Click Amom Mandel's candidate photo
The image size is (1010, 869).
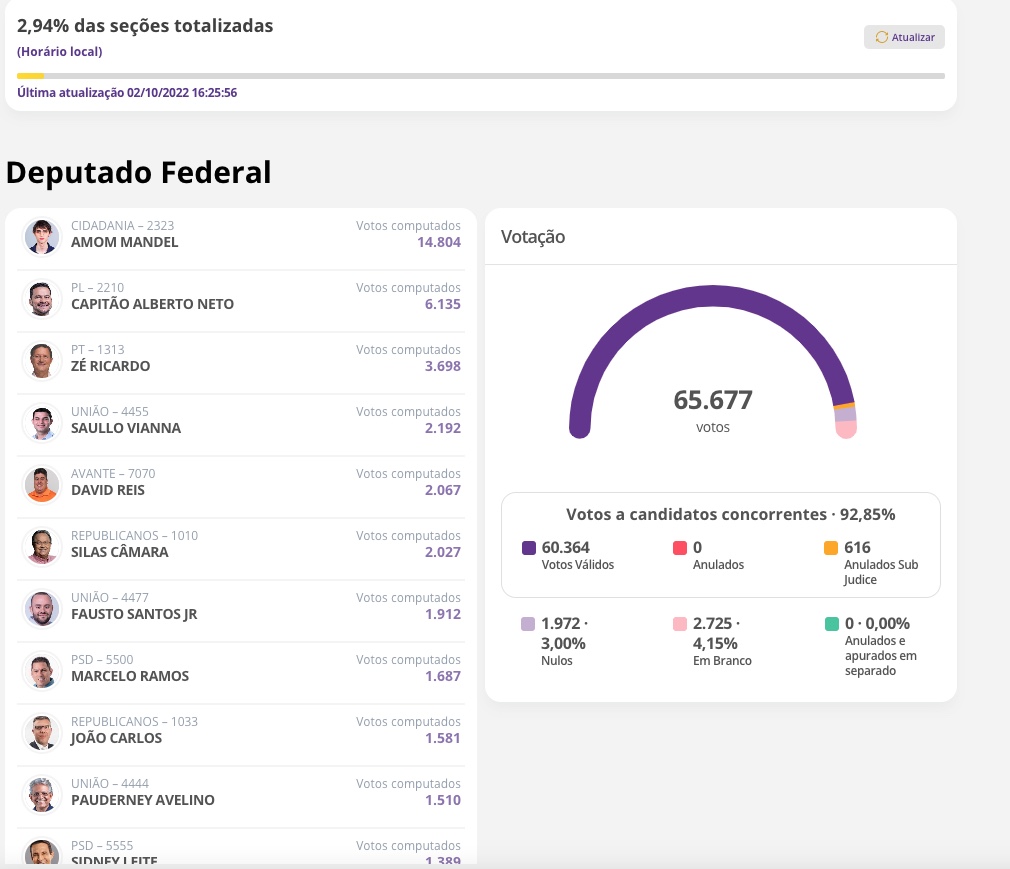click(x=42, y=236)
